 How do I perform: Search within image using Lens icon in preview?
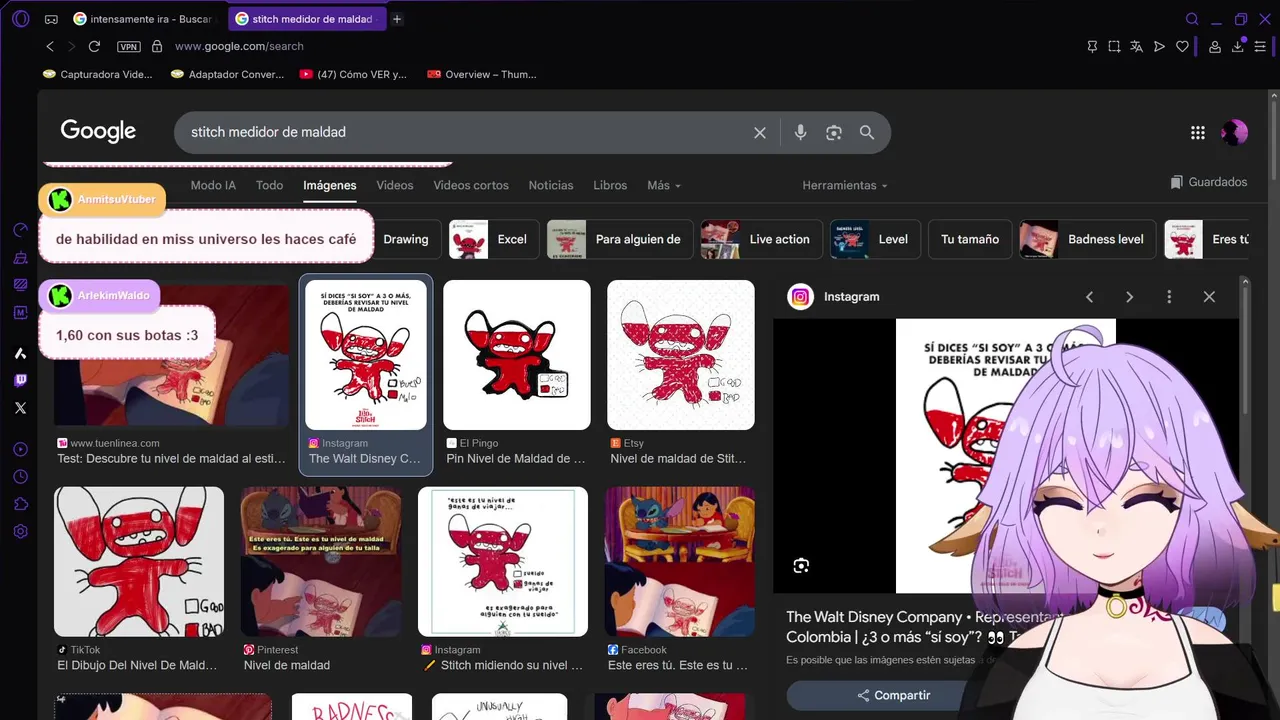pyautogui.click(x=801, y=566)
